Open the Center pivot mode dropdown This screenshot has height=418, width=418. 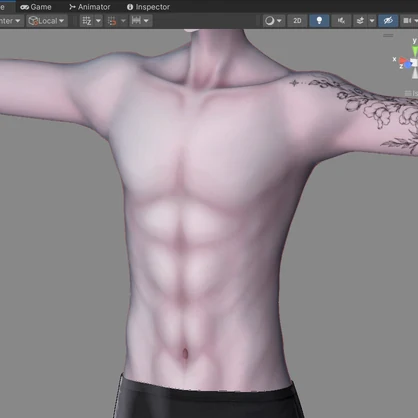(11, 21)
